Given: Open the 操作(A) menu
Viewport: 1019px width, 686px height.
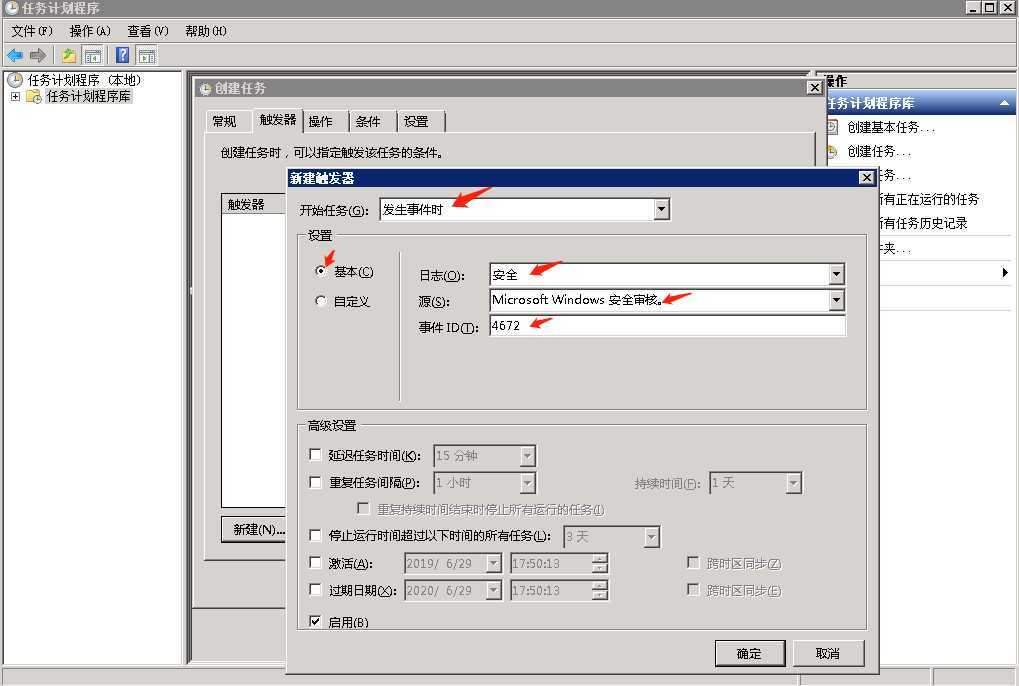Looking at the screenshot, I should pos(90,31).
